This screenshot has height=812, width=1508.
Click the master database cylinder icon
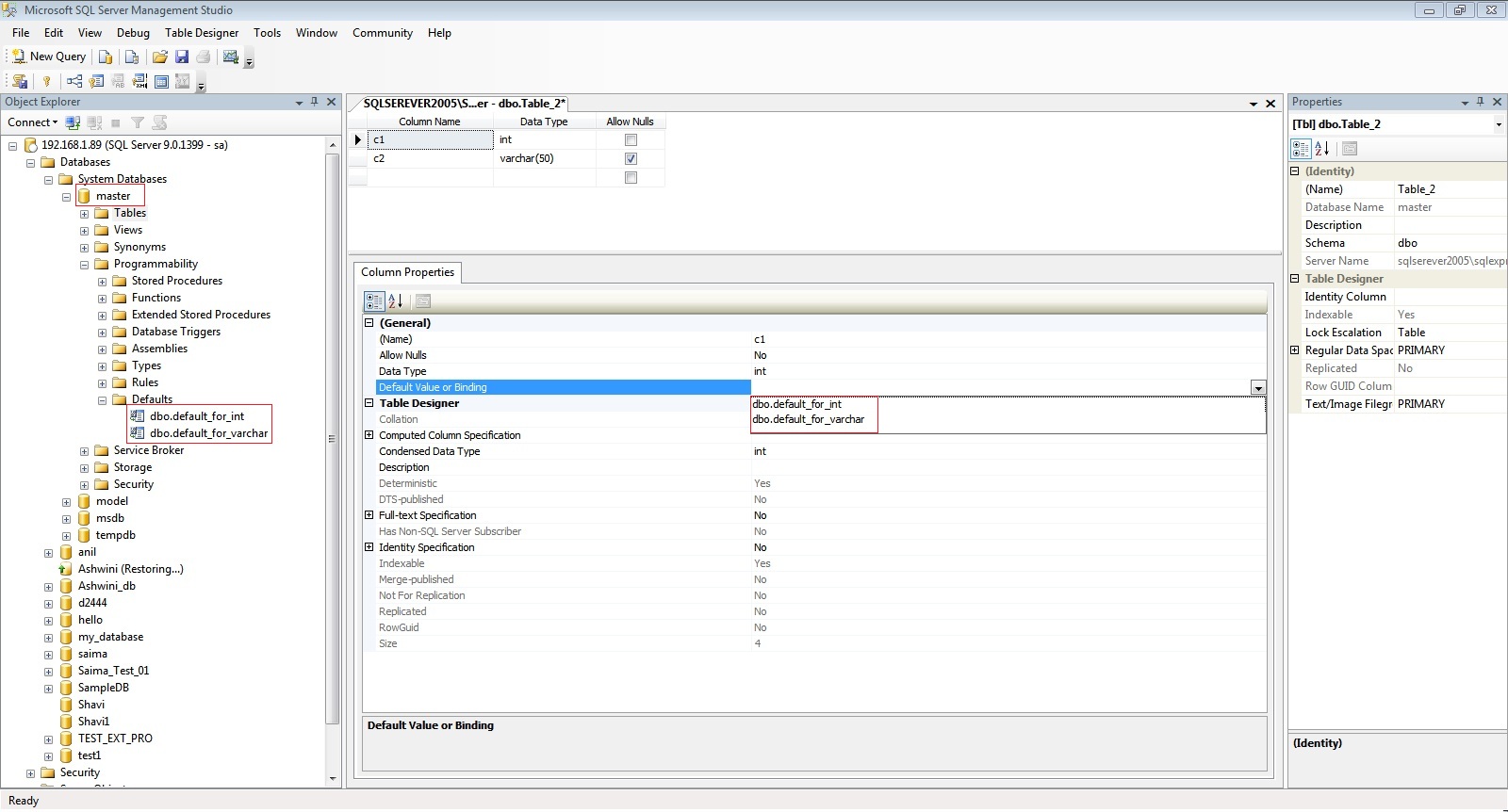[84, 196]
